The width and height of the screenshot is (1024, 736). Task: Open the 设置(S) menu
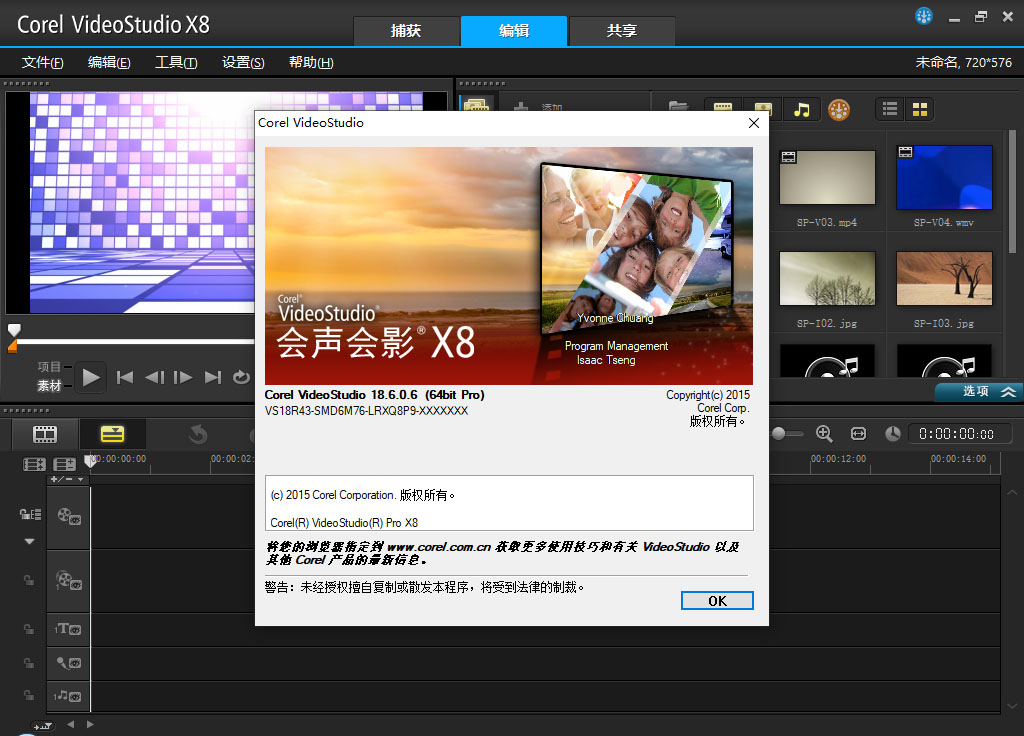pyautogui.click(x=243, y=63)
